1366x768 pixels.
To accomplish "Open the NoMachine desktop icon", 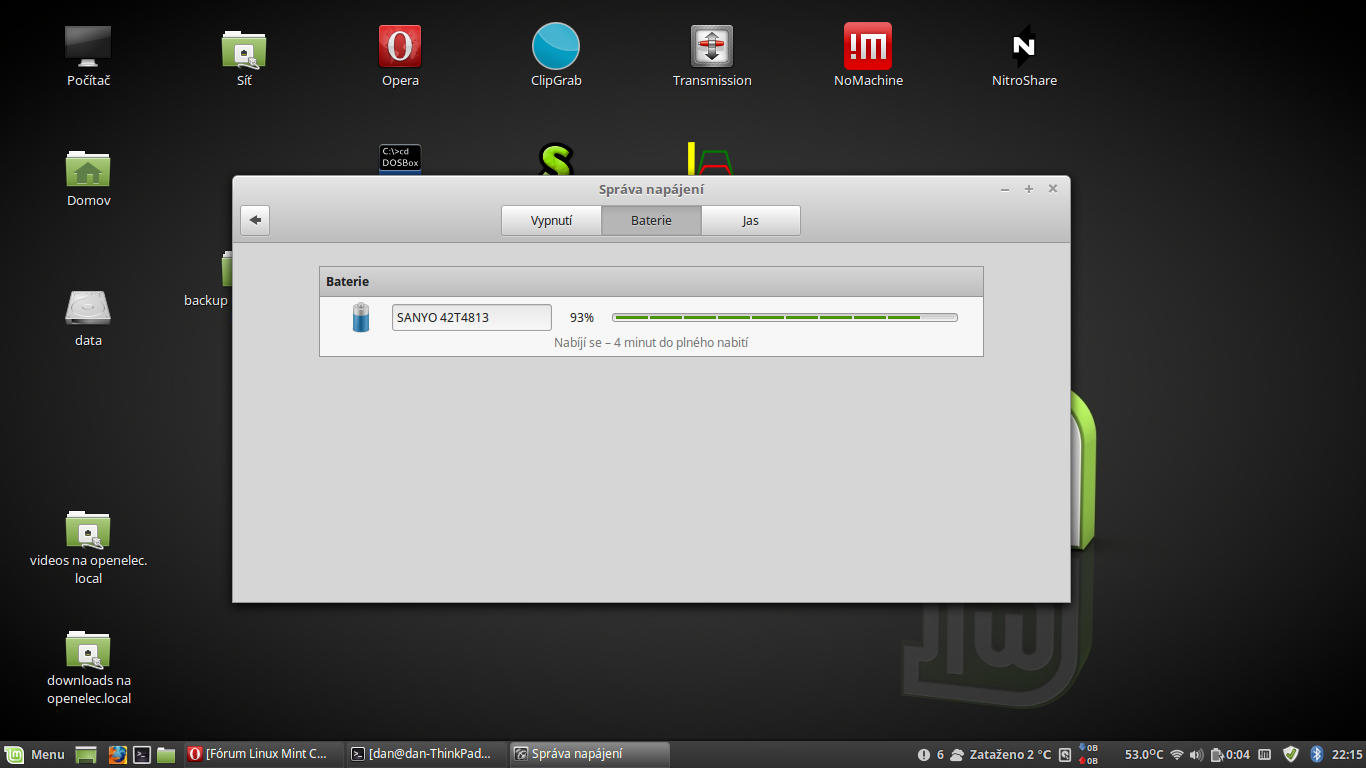I will [x=868, y=47].
